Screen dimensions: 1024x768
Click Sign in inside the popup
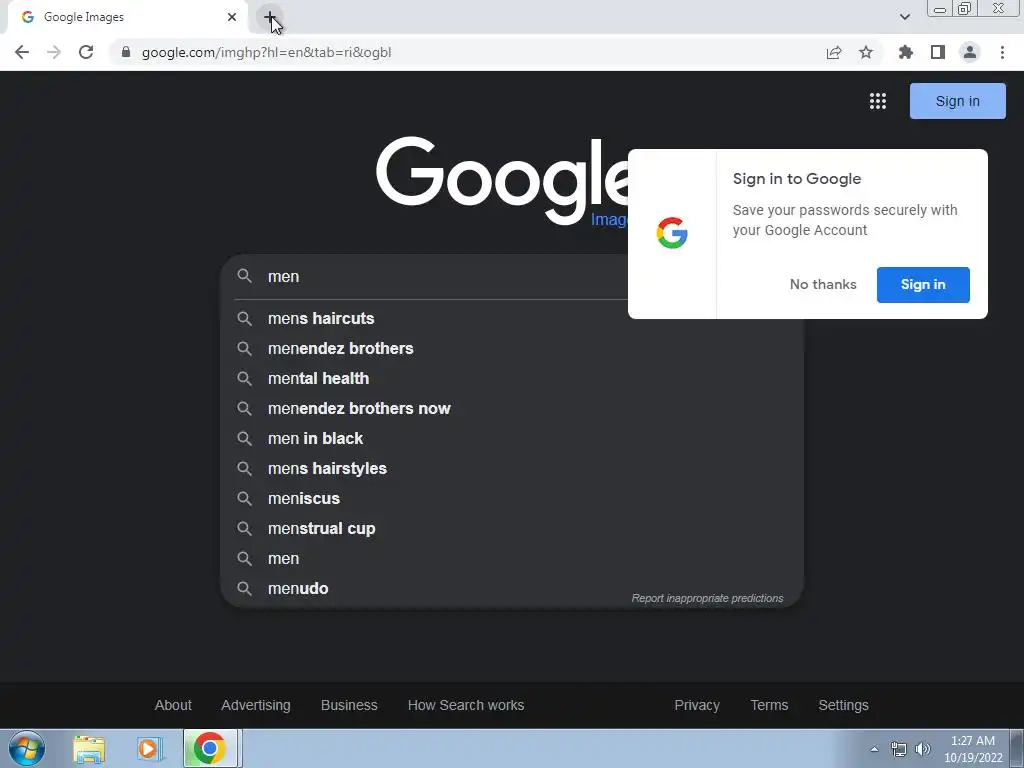tap(923, 285)
